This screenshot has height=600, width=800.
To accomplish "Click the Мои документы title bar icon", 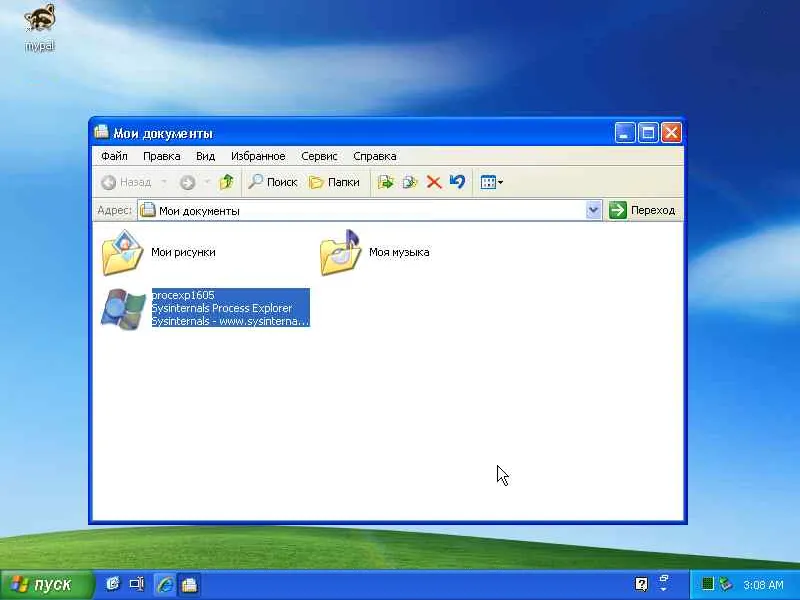I will tap(102, 132).
